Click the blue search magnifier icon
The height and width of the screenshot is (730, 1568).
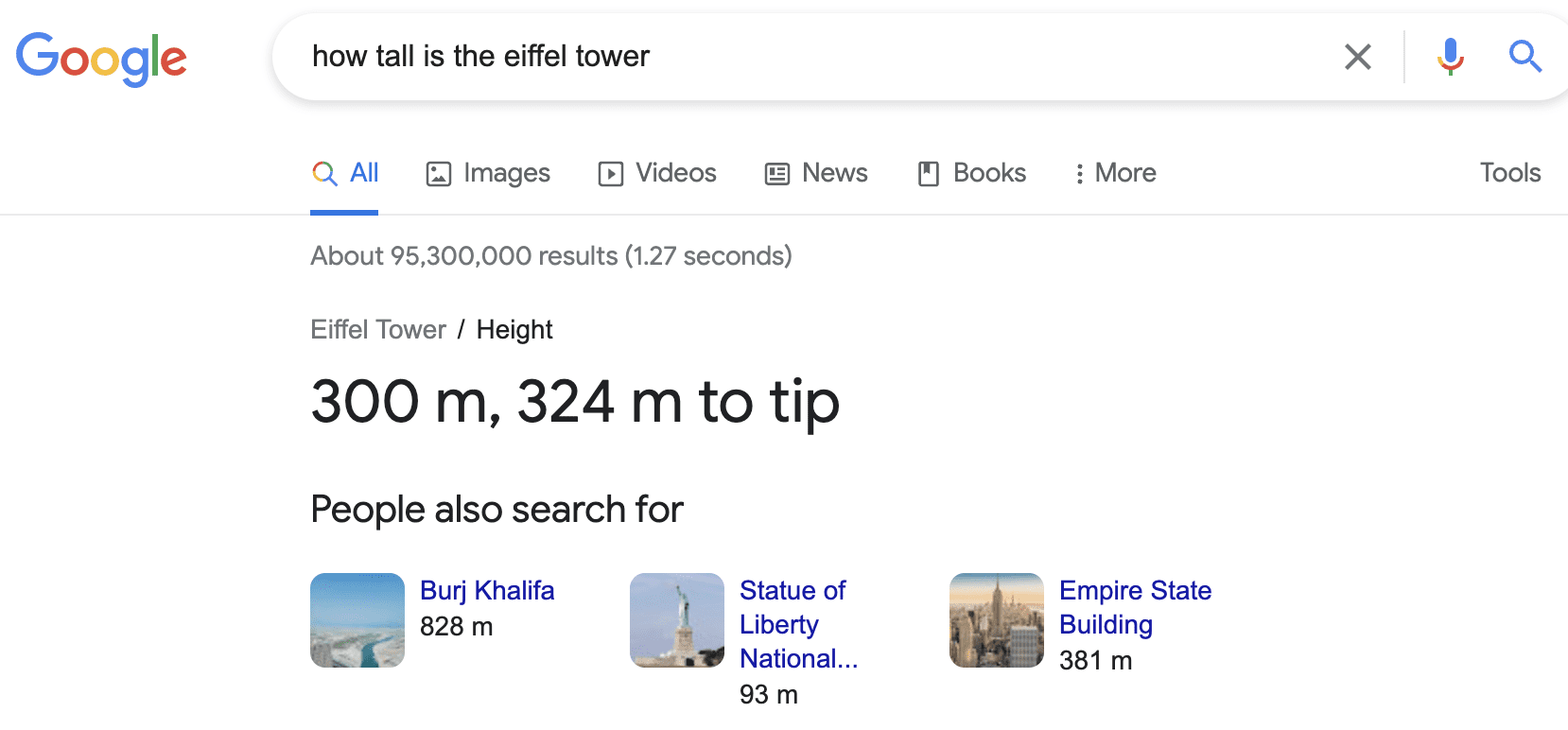1524,57
